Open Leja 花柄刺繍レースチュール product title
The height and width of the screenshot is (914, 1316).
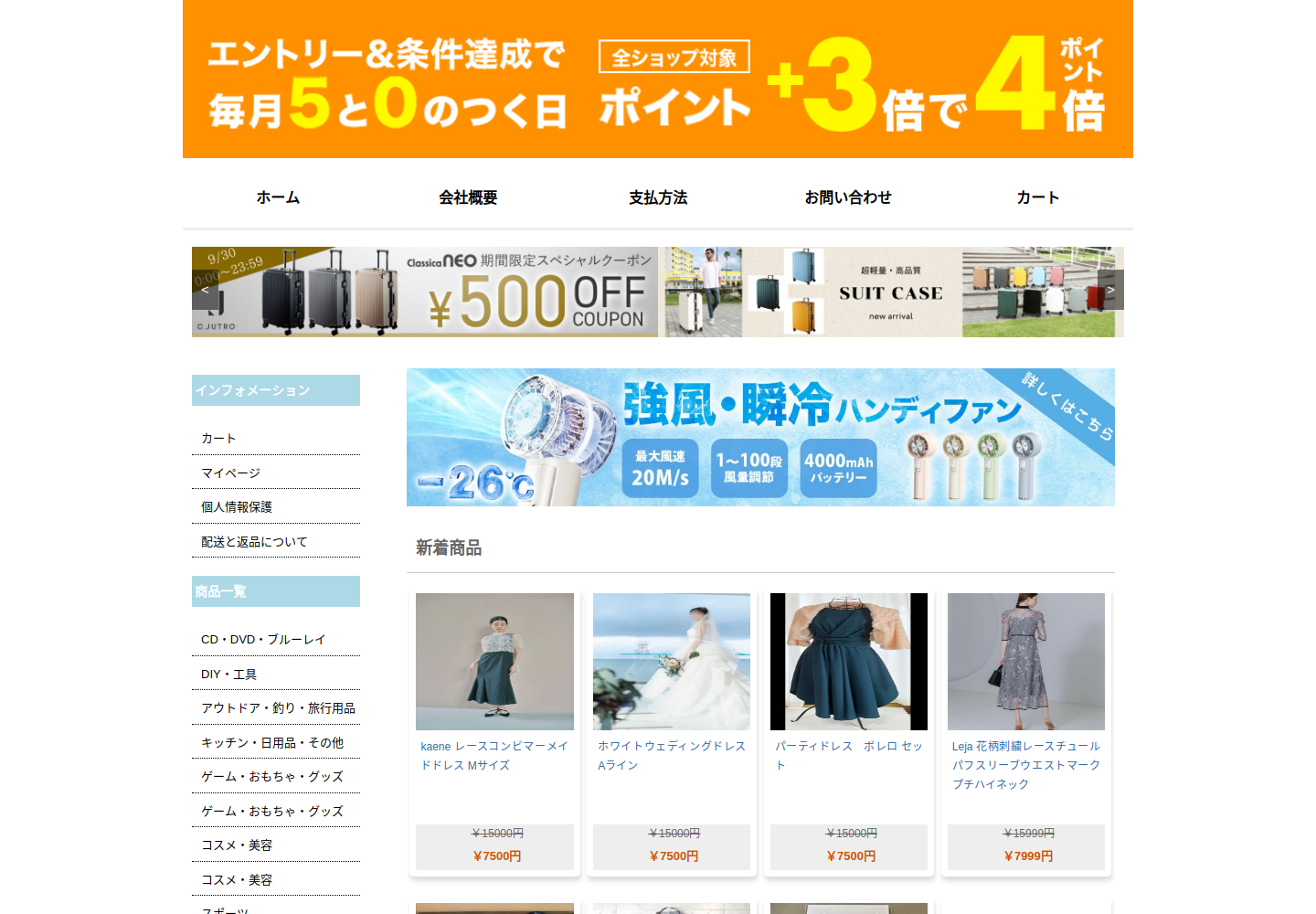[x=1026, y=765]
